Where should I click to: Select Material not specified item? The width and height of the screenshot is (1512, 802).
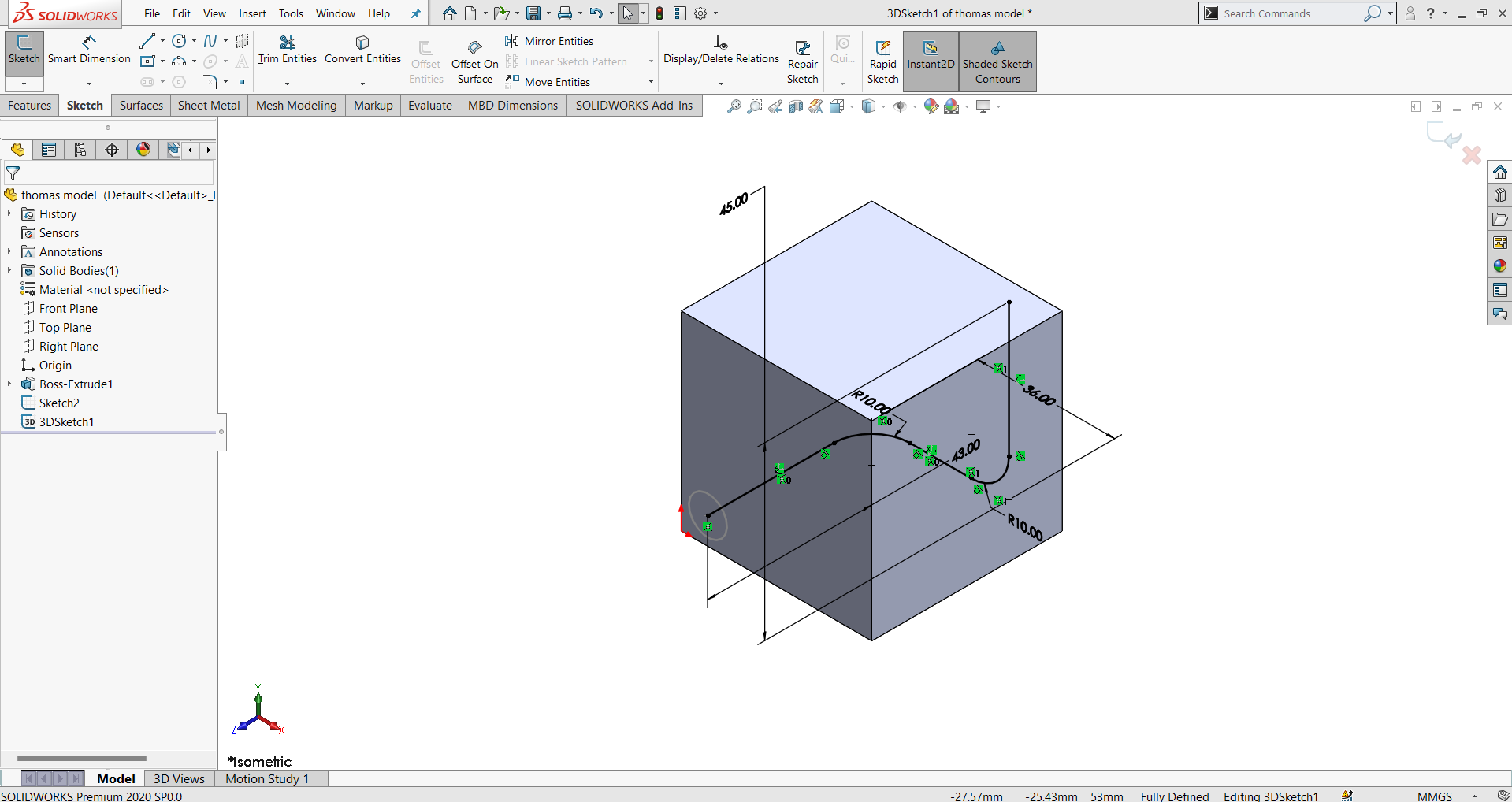point(95,290)
